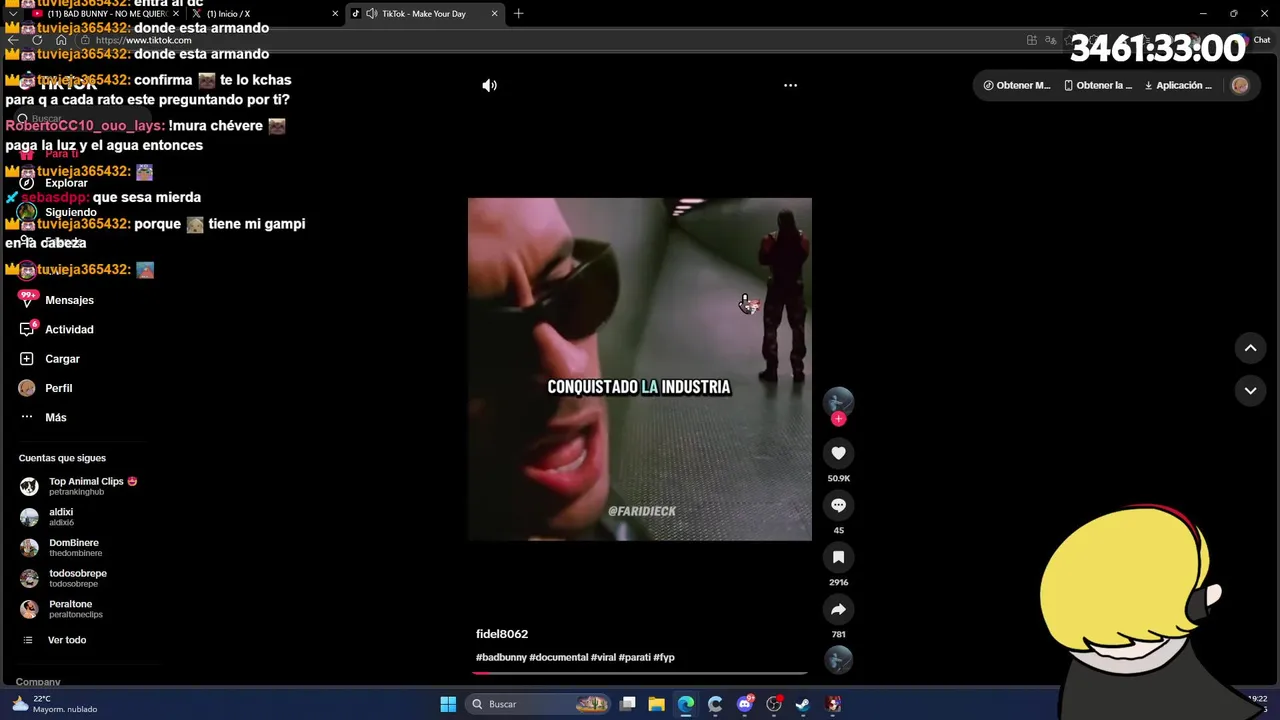This screenshot has height=720, width=1280.
Task: Close the TikTok browser tab
Action: [494, 14]
